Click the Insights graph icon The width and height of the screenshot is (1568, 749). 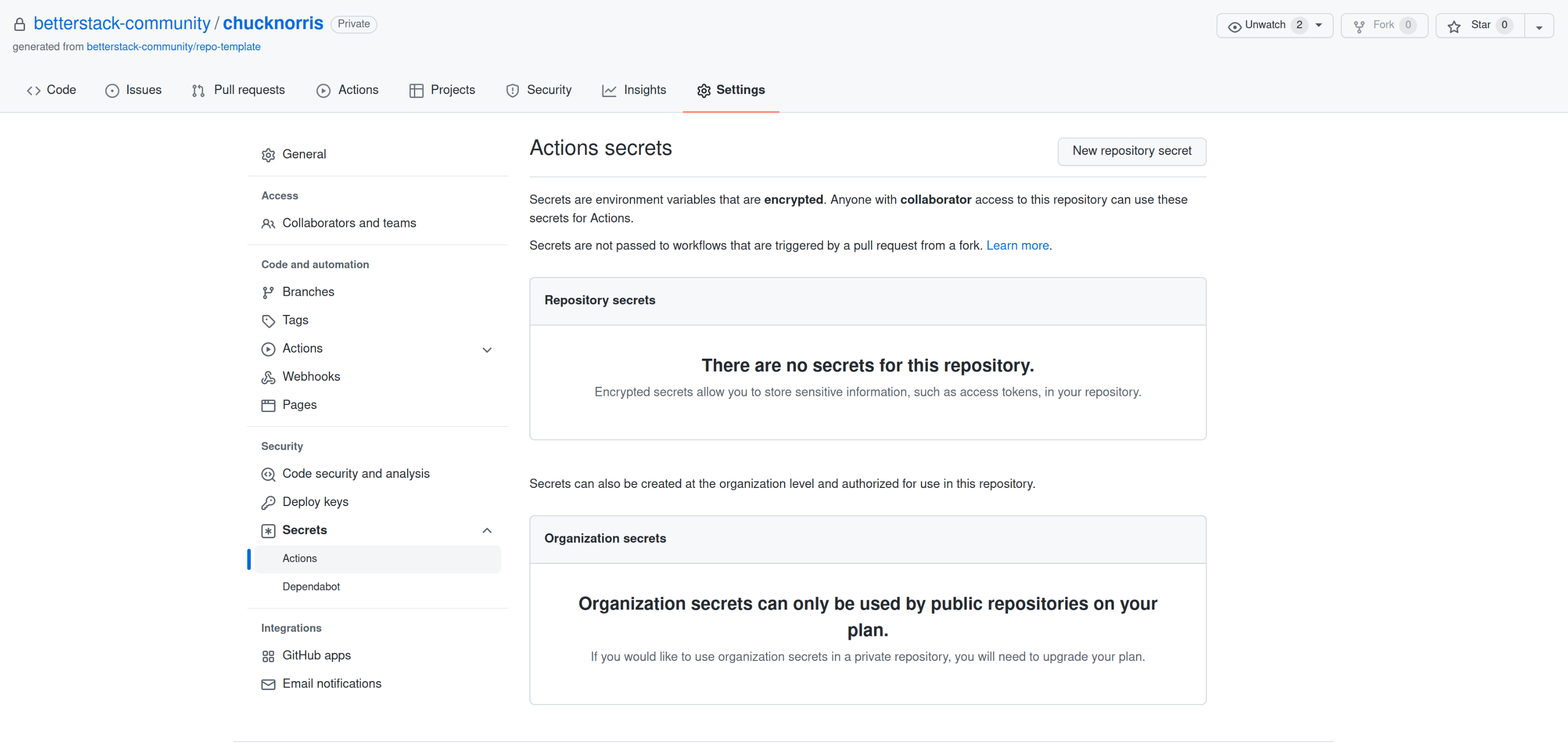pyautogui.click(x=609, y=90)
